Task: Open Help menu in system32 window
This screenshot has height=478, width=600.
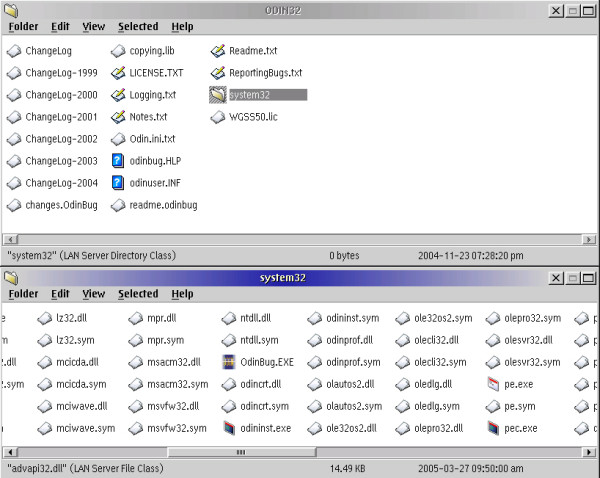Action: coord(182,294)
